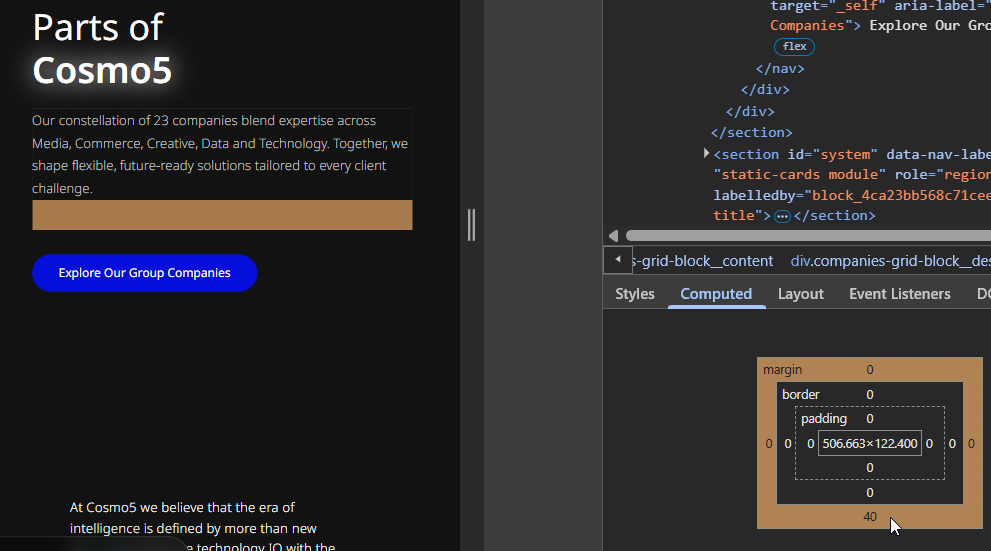Click the content size 506.663×122.400 box
This screenshot has height=551, width=991.
click(870, 444)
